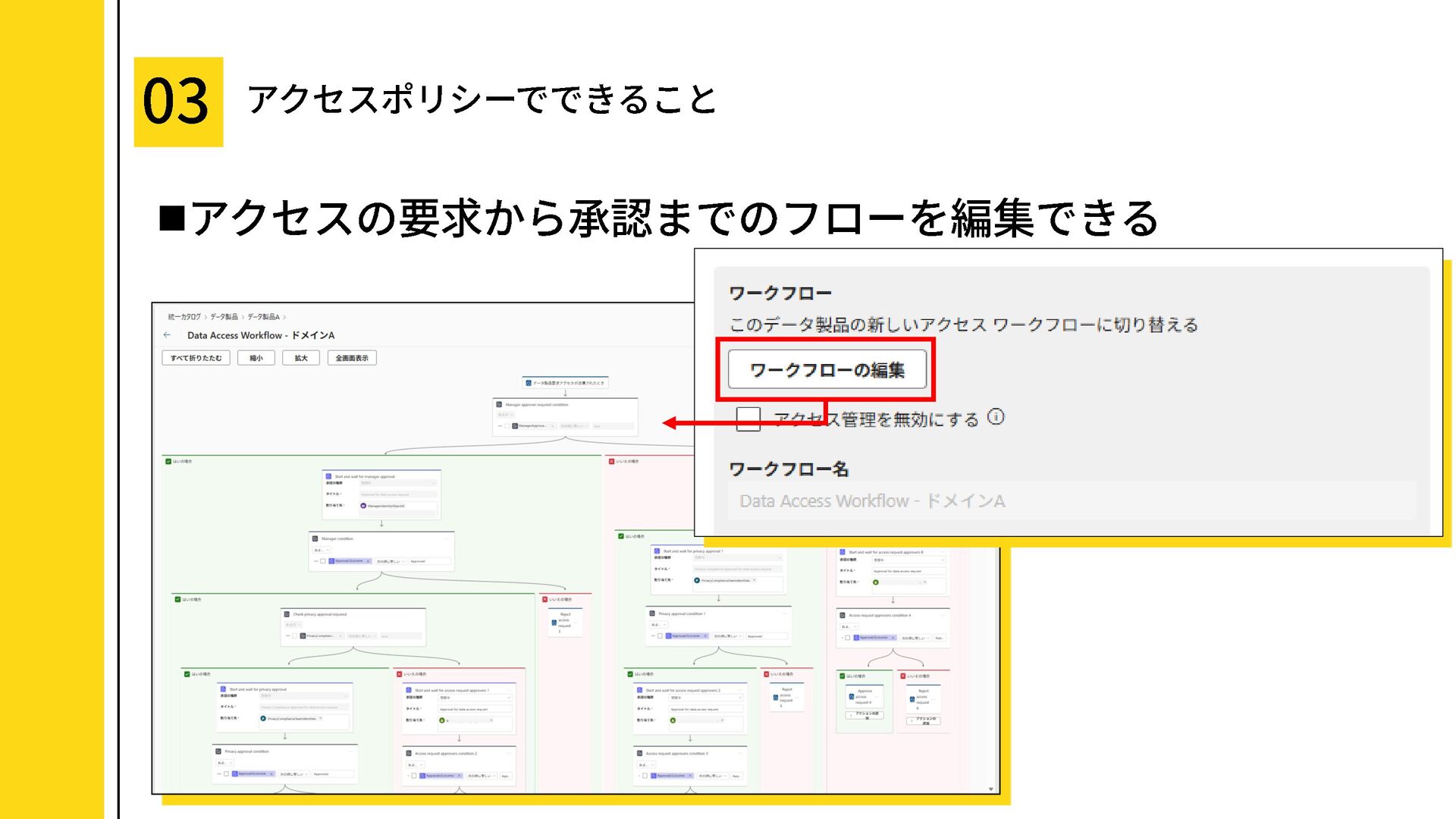Click the back arrow beside Data Access Workflow

point(168,335)
